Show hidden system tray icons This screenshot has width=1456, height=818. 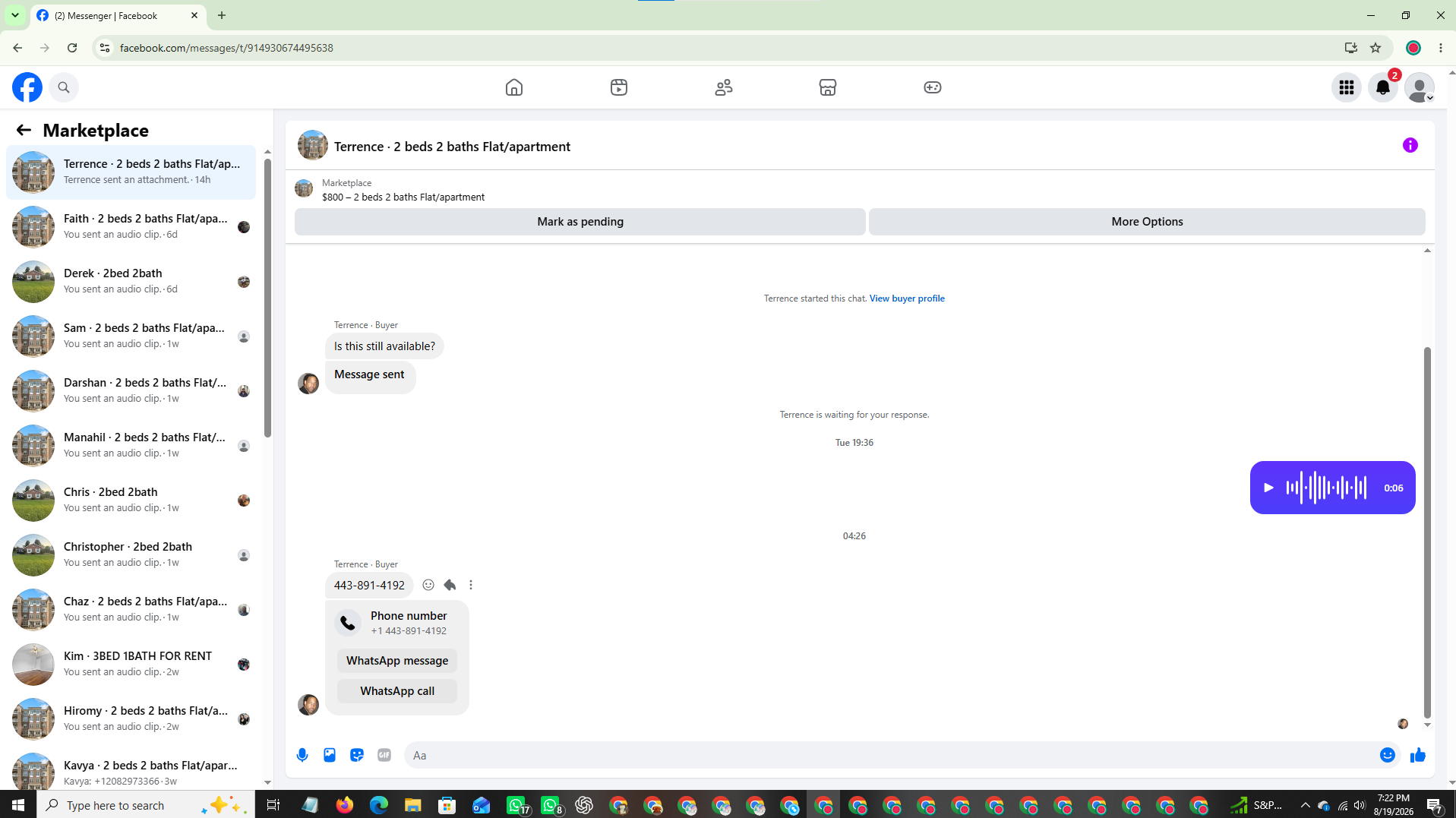click(1305, 805)
